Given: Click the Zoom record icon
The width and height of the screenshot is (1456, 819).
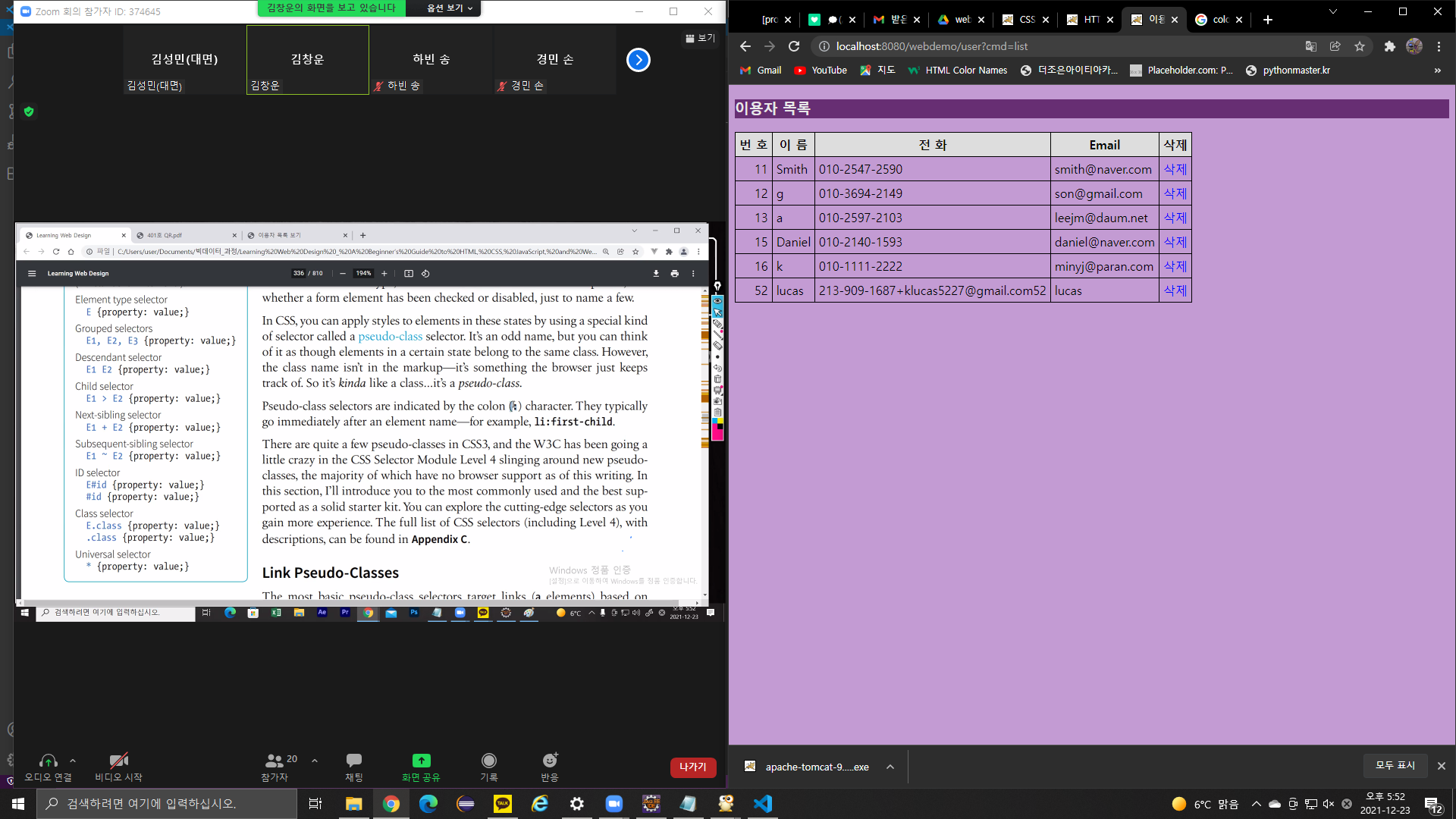Looking at the screenshot, I should click(489, 761).
